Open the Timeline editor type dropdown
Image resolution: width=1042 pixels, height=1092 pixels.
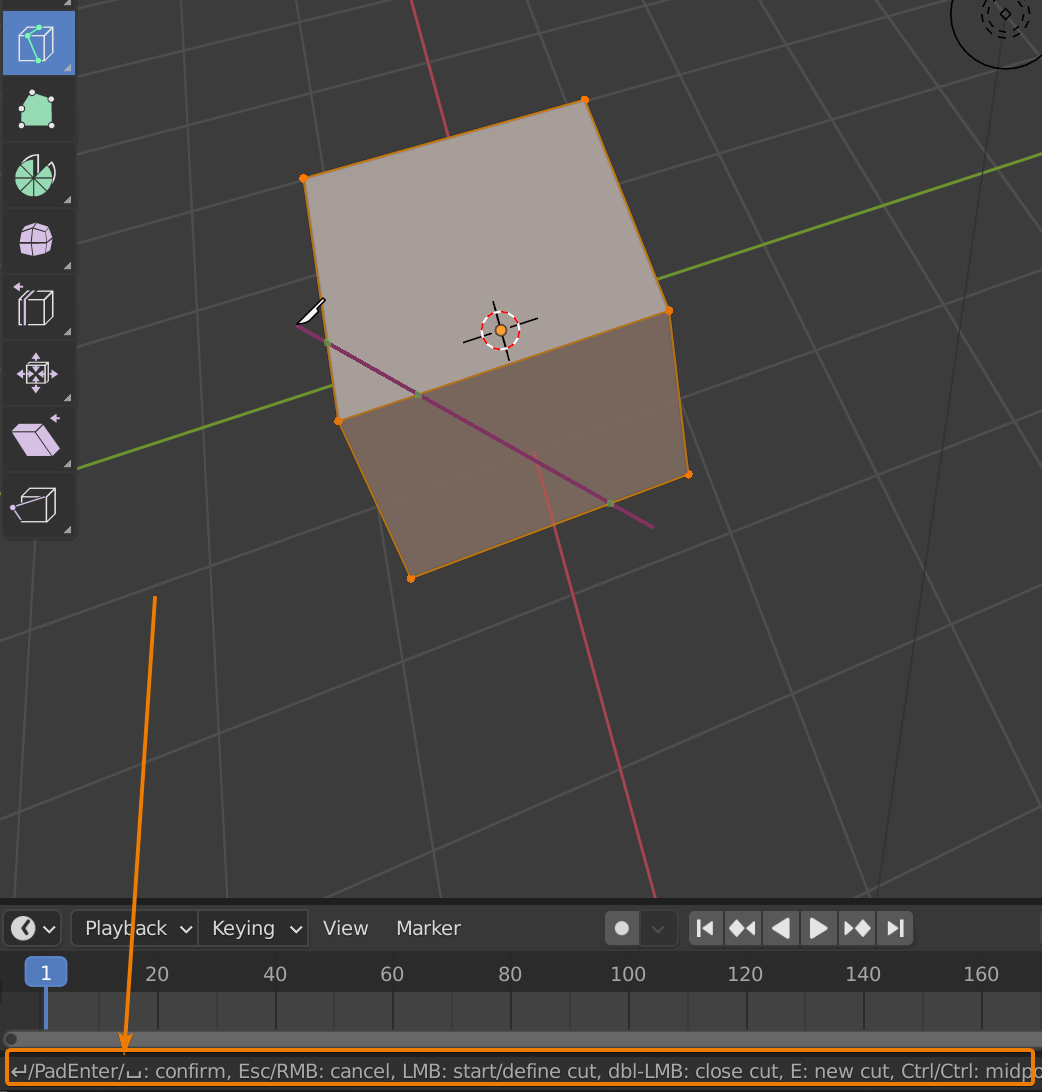pyautogui.click(x=33, y=928)
